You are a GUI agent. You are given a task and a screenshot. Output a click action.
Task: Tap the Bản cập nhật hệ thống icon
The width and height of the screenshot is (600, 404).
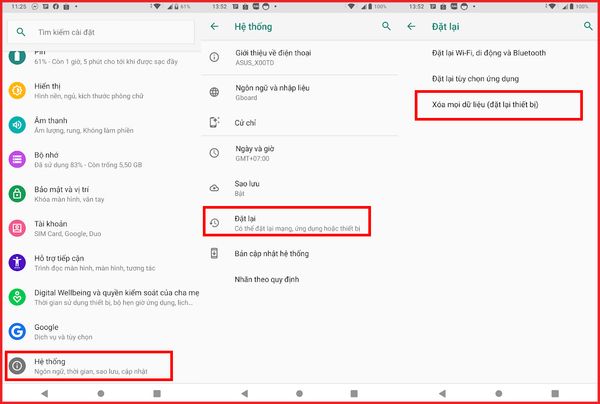point(214,253)
